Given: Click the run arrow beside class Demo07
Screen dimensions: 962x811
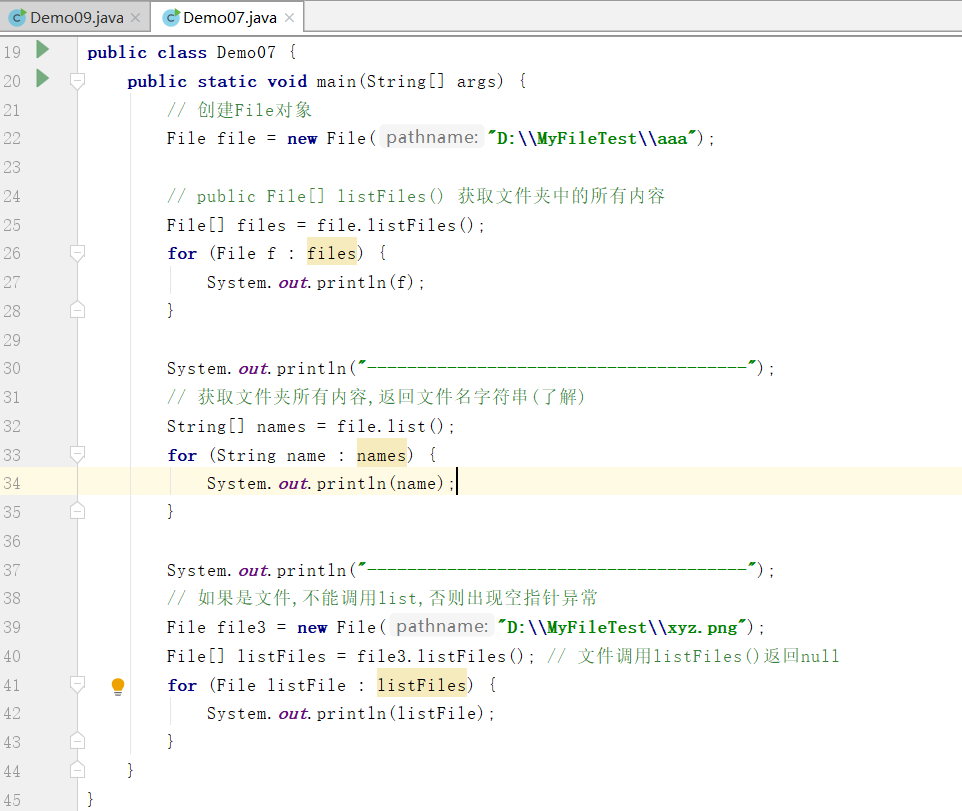Looking at the screenshot, I should point(42,50).
